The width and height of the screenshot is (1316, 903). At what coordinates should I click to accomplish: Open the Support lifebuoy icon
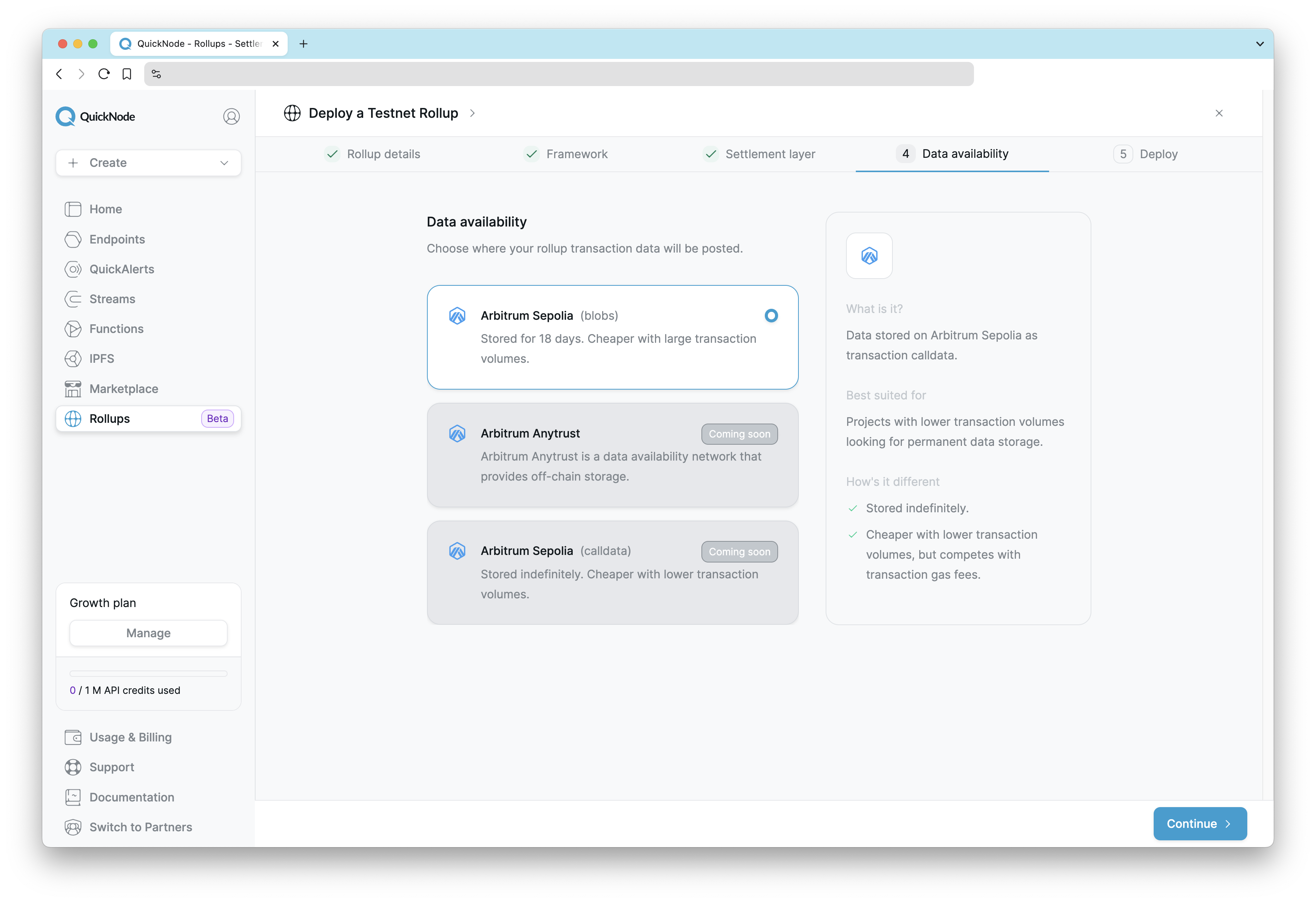[x=73, y=767]
